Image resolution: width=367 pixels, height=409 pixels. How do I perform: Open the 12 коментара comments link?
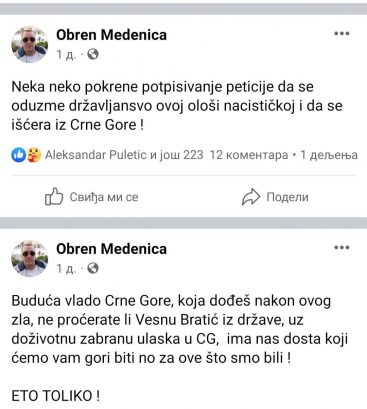(x=249, y=155)
